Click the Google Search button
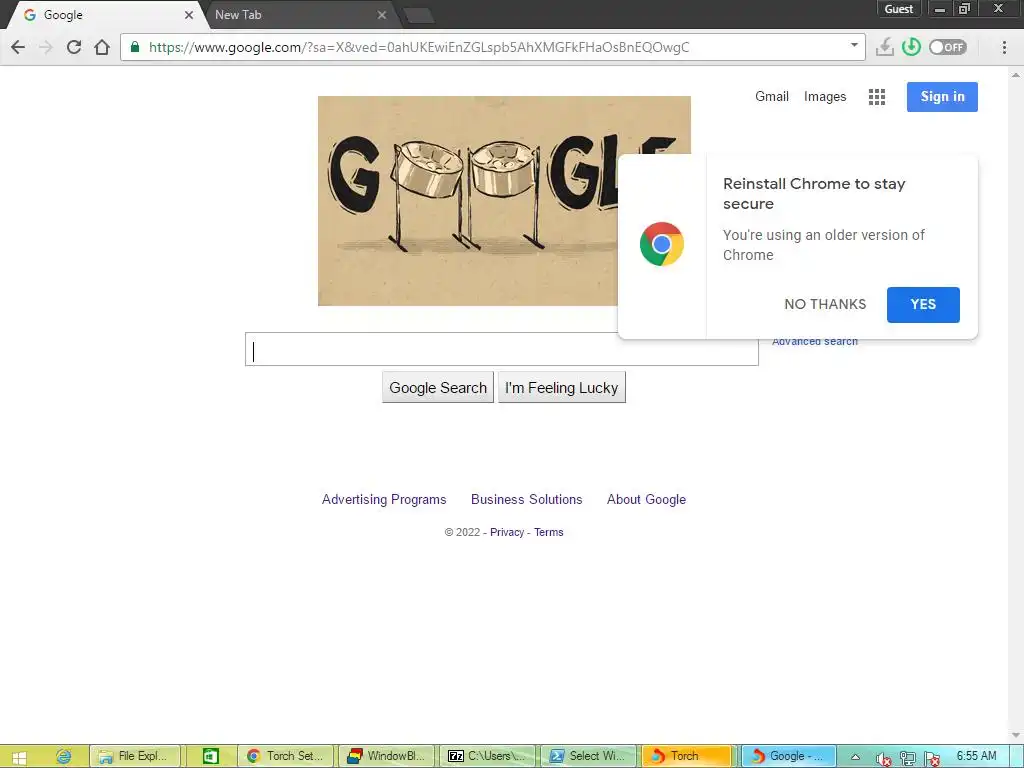This screenshot has height=768, width=1024. pos(438,387)
